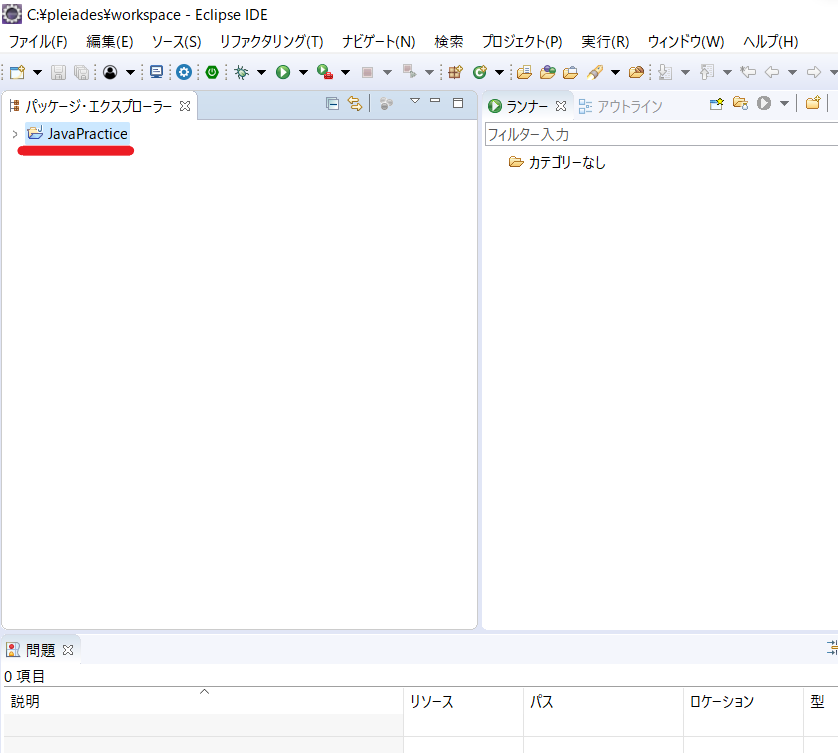This screenshot has width=838, height=753.
Task: Click the Search flashlight icon
Action: coord(595,72)
